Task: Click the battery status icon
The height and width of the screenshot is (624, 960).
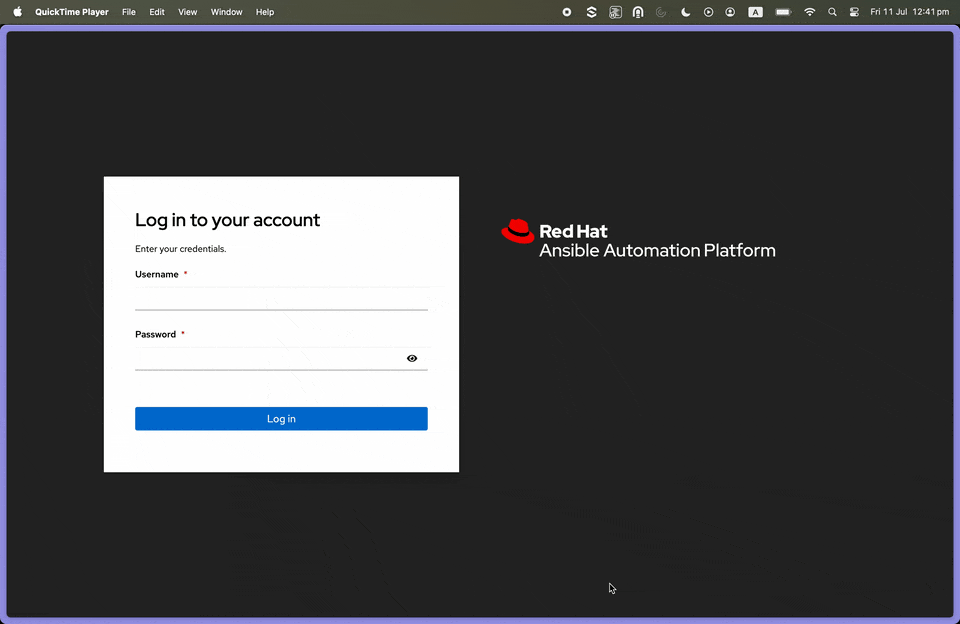Action: tap(783, 12)
